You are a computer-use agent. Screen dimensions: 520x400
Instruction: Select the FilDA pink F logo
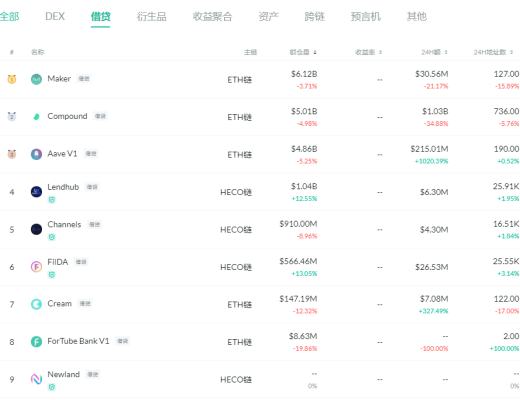coord(36,267)
